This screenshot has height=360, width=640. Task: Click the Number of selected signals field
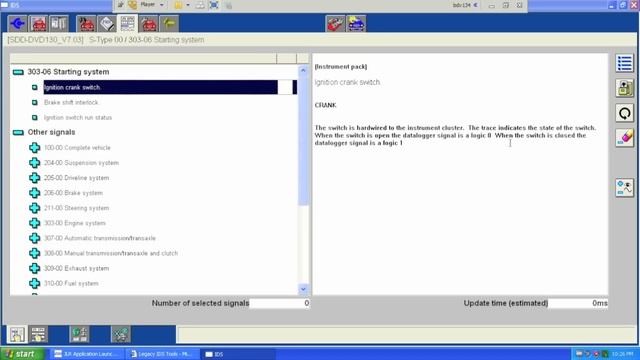tap(280, 303)
